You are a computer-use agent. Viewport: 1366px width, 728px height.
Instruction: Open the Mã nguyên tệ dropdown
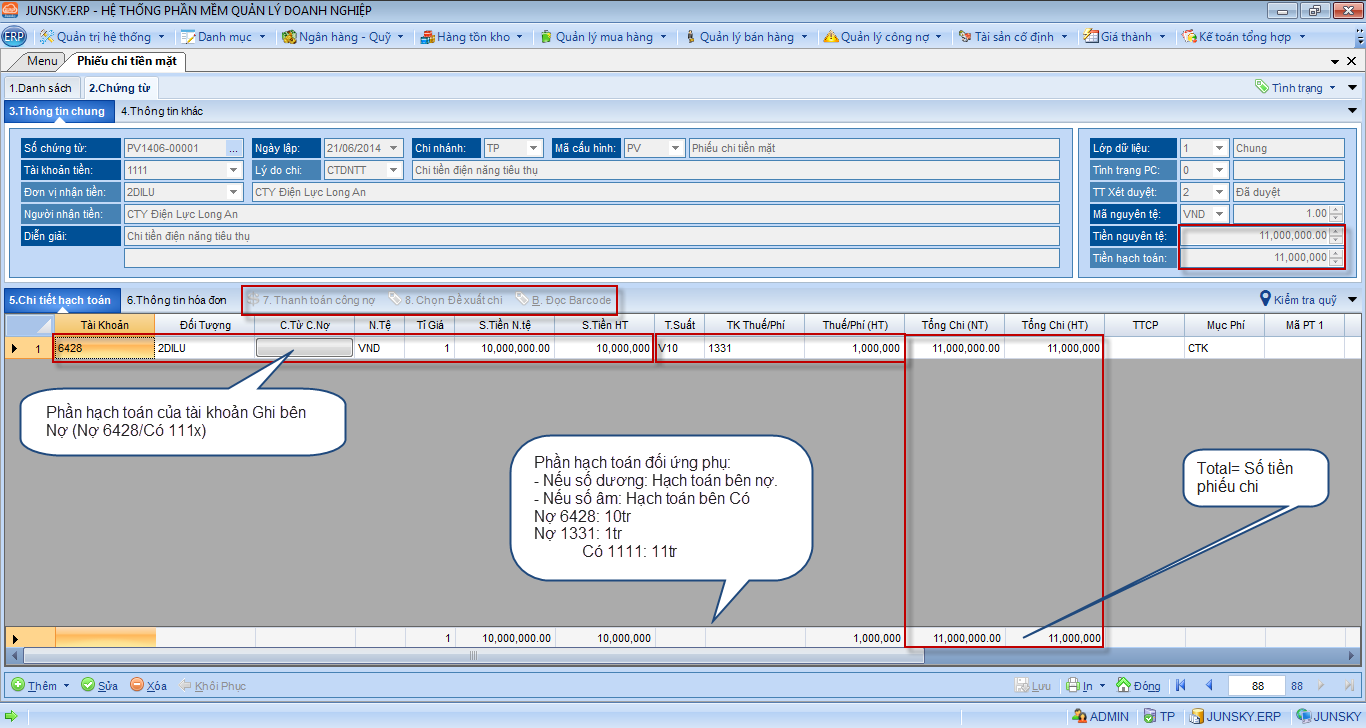[1219, 214]
